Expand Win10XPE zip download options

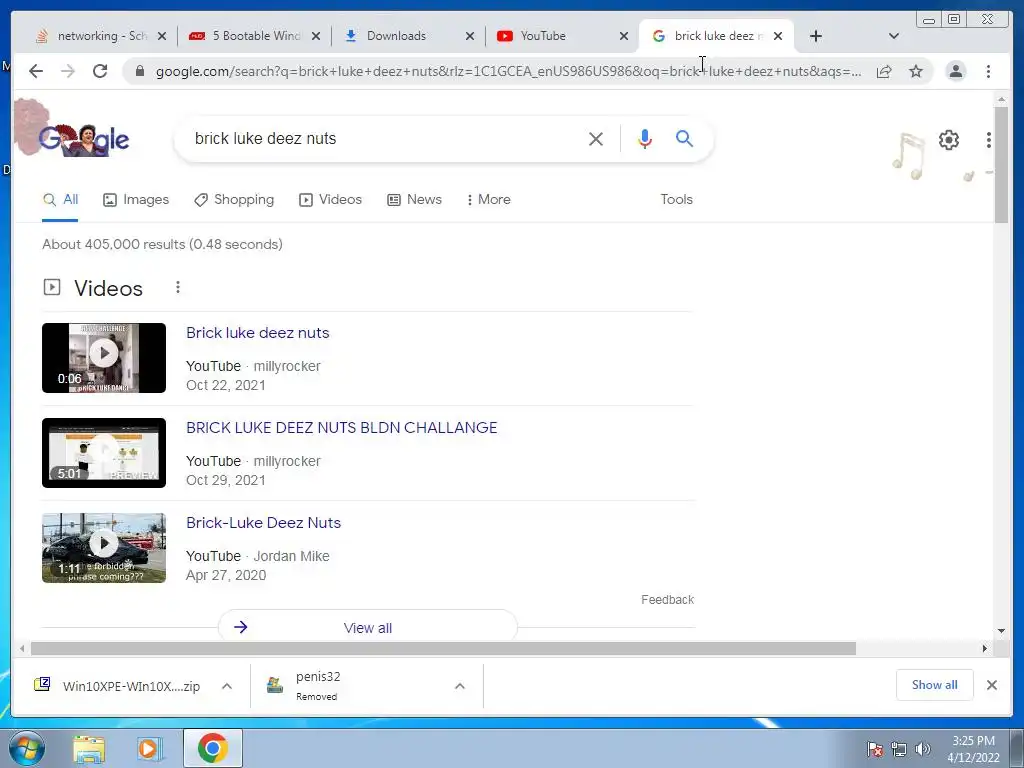click(227, 686)
